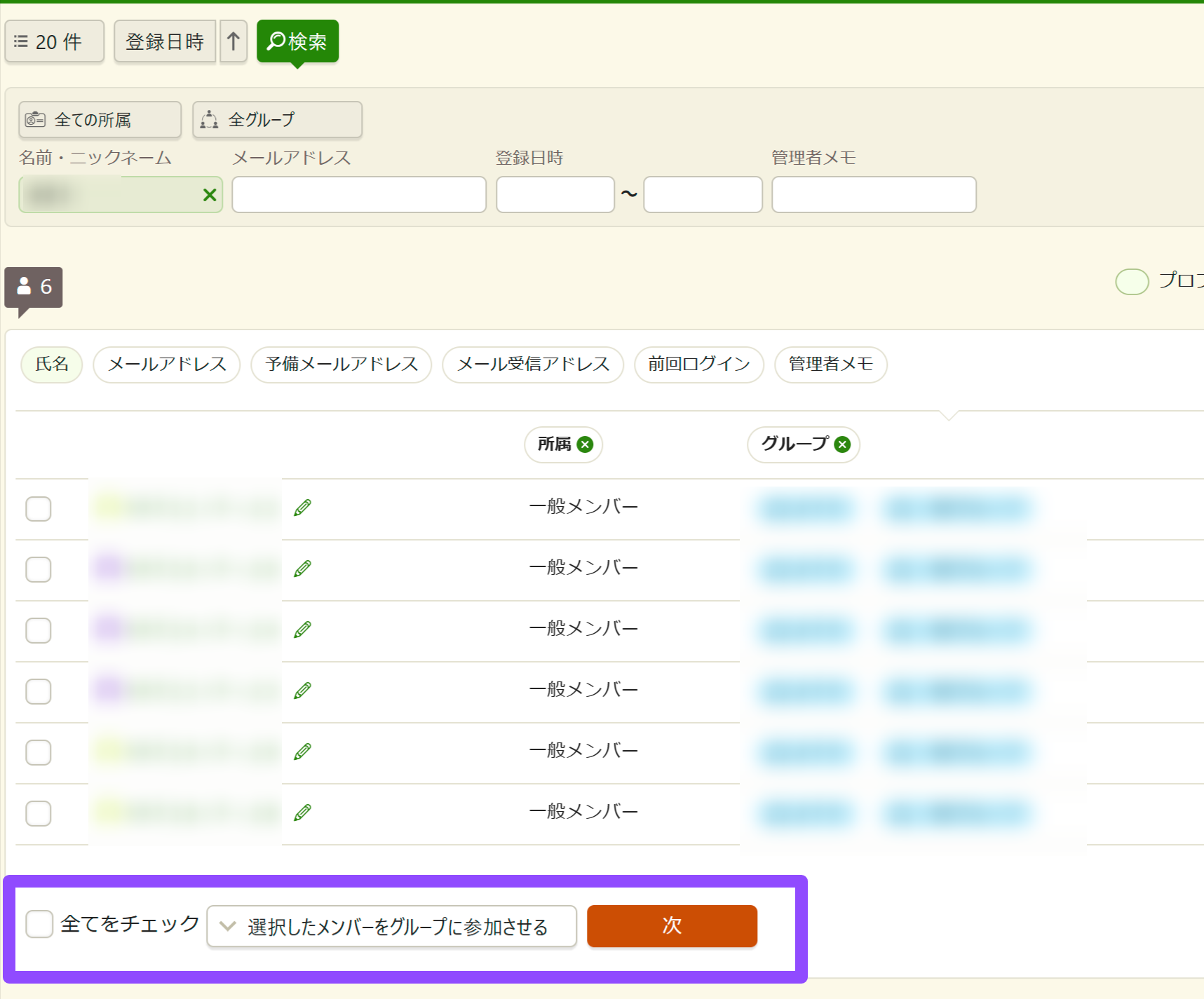Click 一般メンバー in the first row
The image size is (1204, 999).
(583, 506)
